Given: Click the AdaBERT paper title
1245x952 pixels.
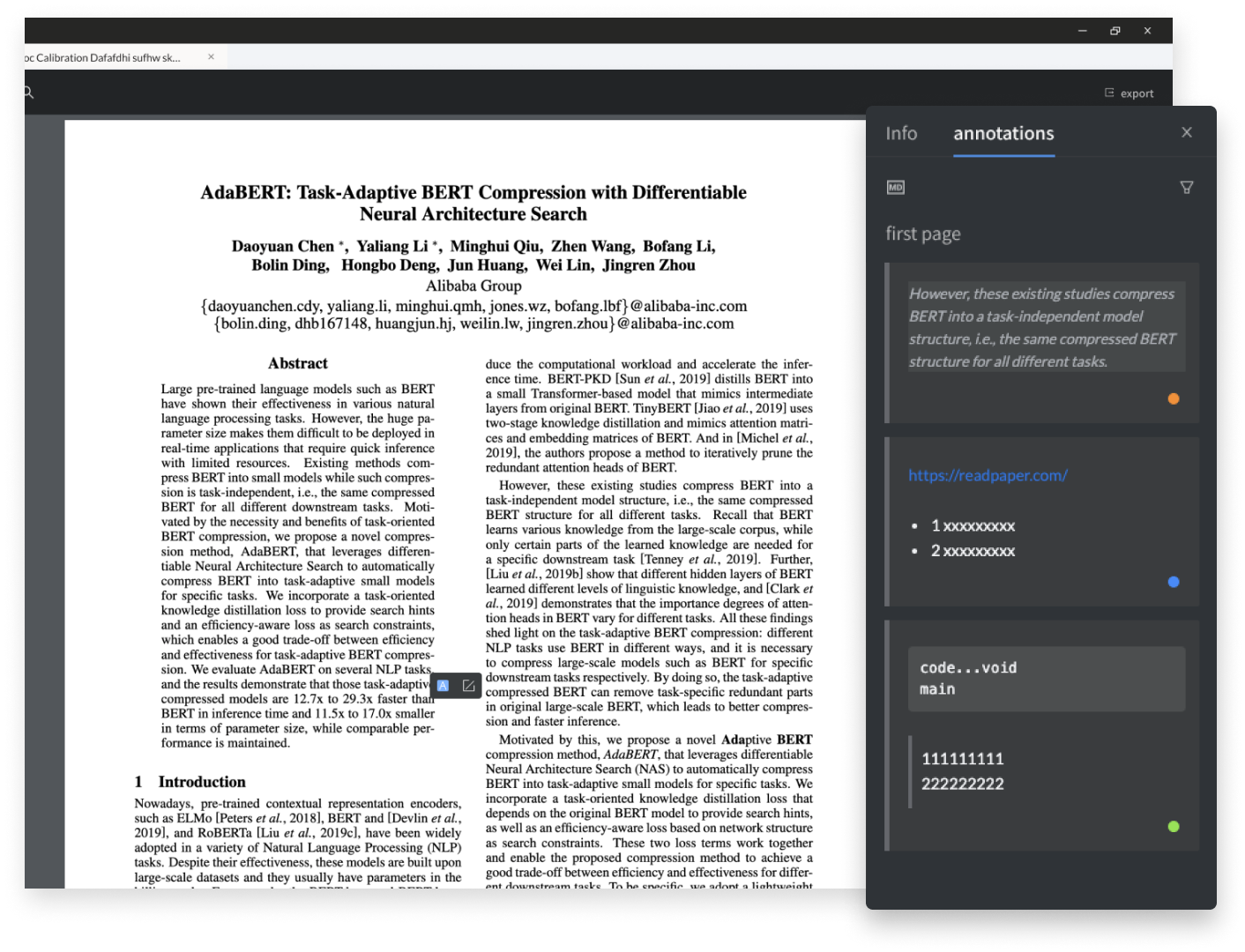Looking at the screenshot, I should tap(473, 203).
